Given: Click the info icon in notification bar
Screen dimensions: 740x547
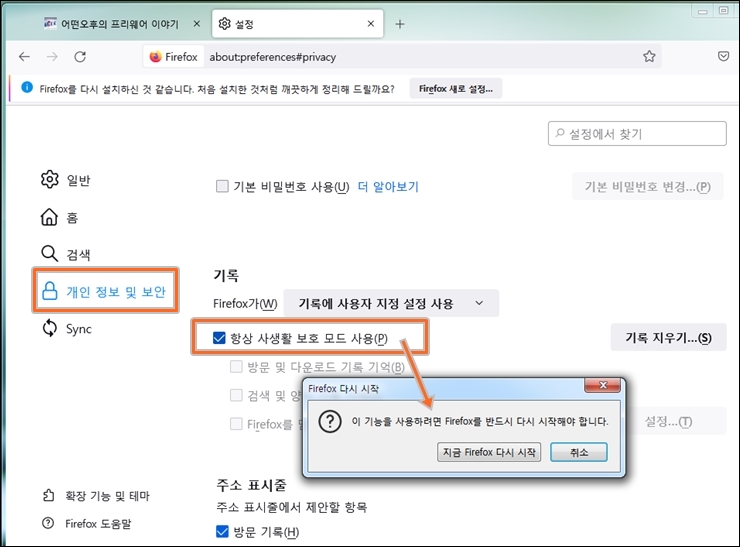Looking at the screenshot, I should tap(27, 88).
